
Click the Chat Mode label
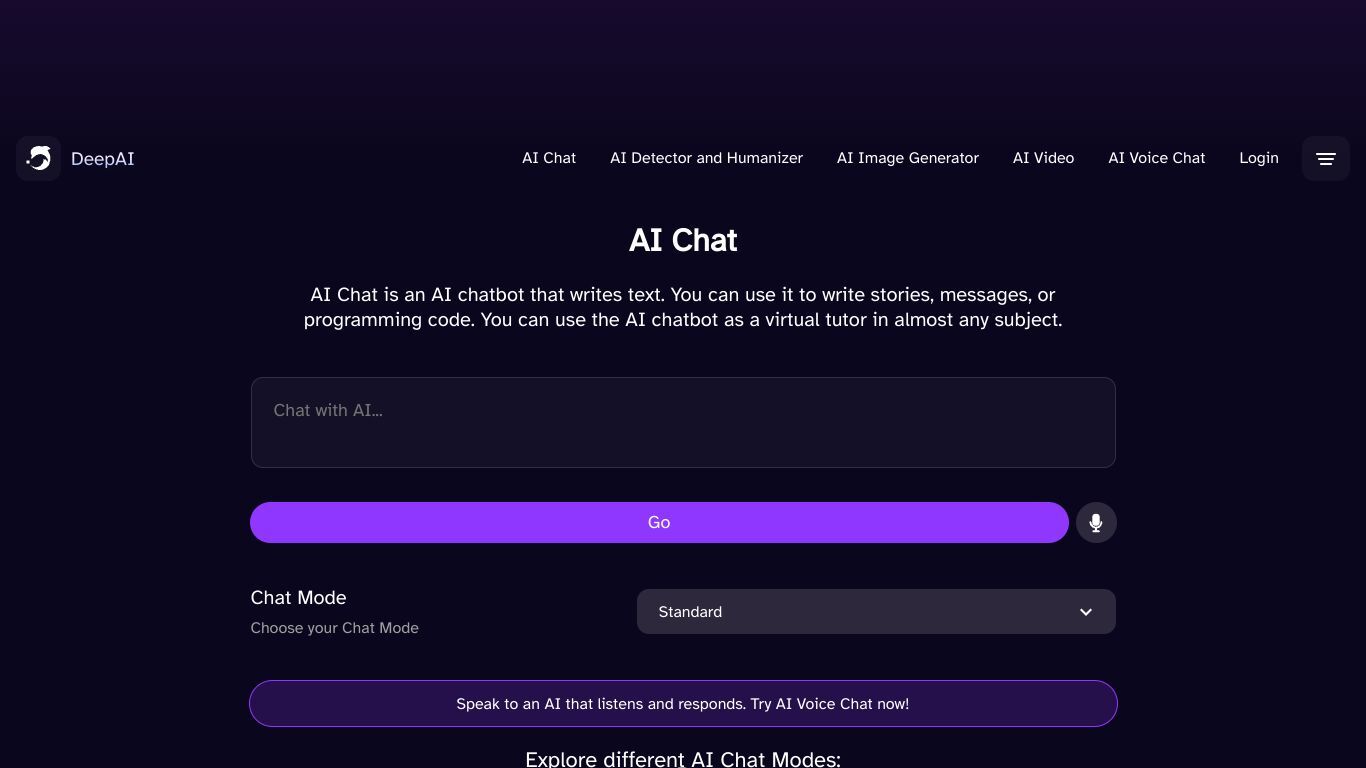tap(298, 598)
